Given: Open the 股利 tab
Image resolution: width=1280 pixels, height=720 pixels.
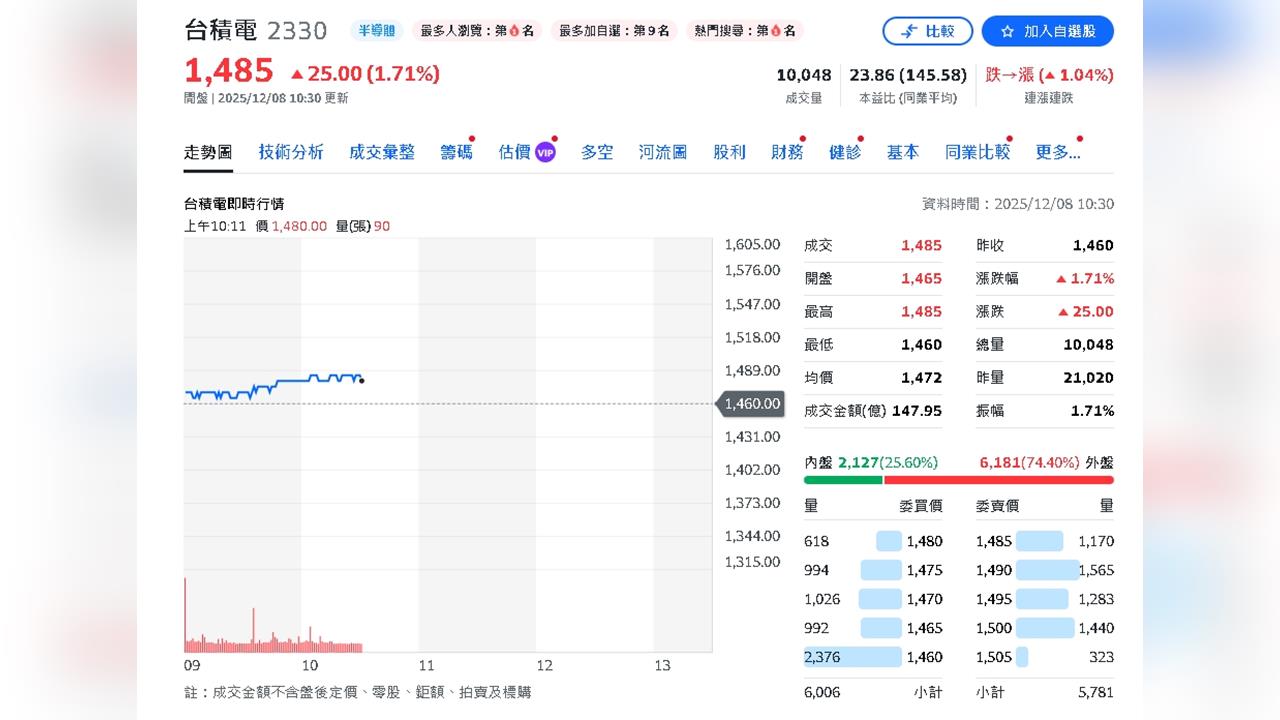Looking at the screenshot, I should (729, 151).
